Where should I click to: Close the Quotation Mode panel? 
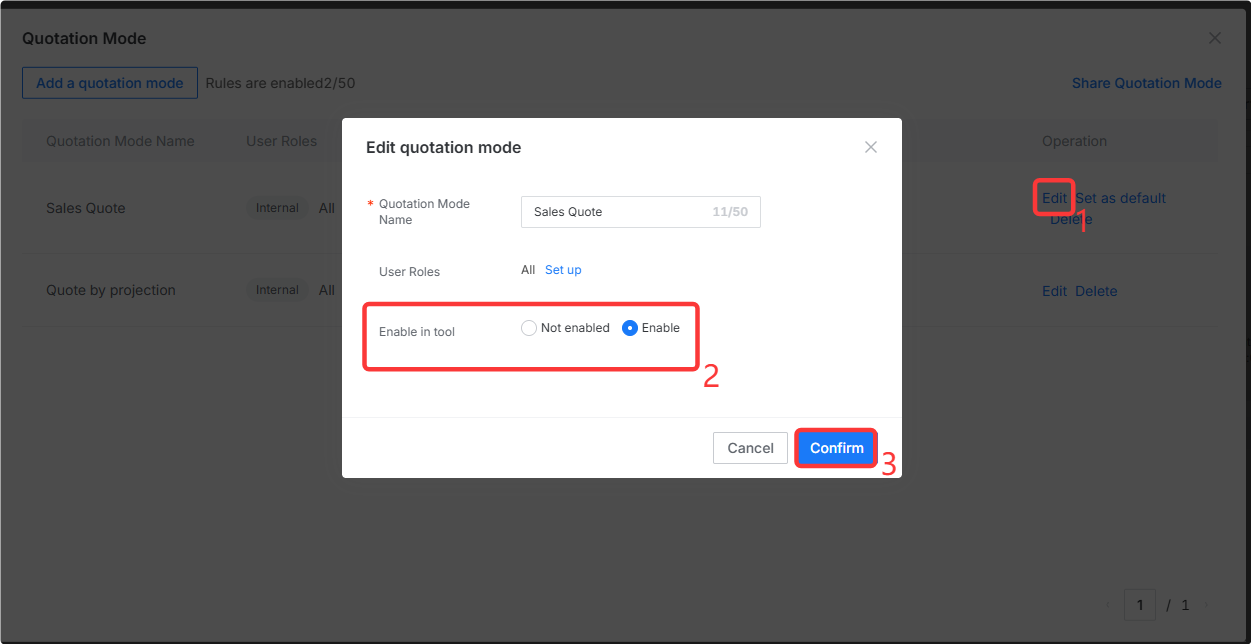click(x=1215, y=38)
